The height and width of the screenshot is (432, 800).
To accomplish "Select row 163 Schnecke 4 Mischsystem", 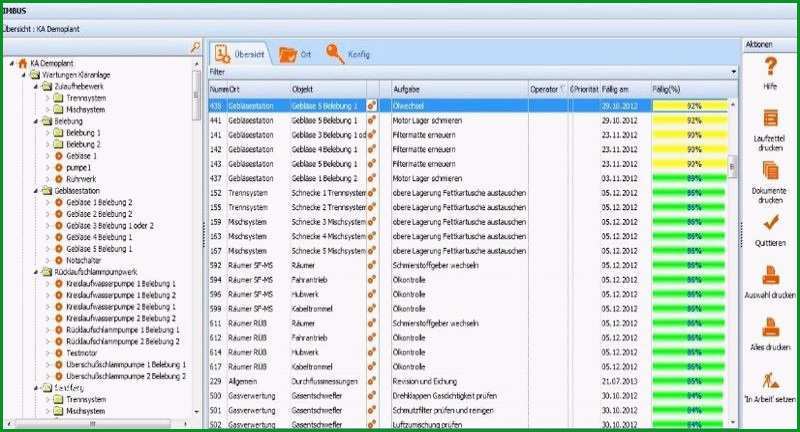I will coord(468,236).
